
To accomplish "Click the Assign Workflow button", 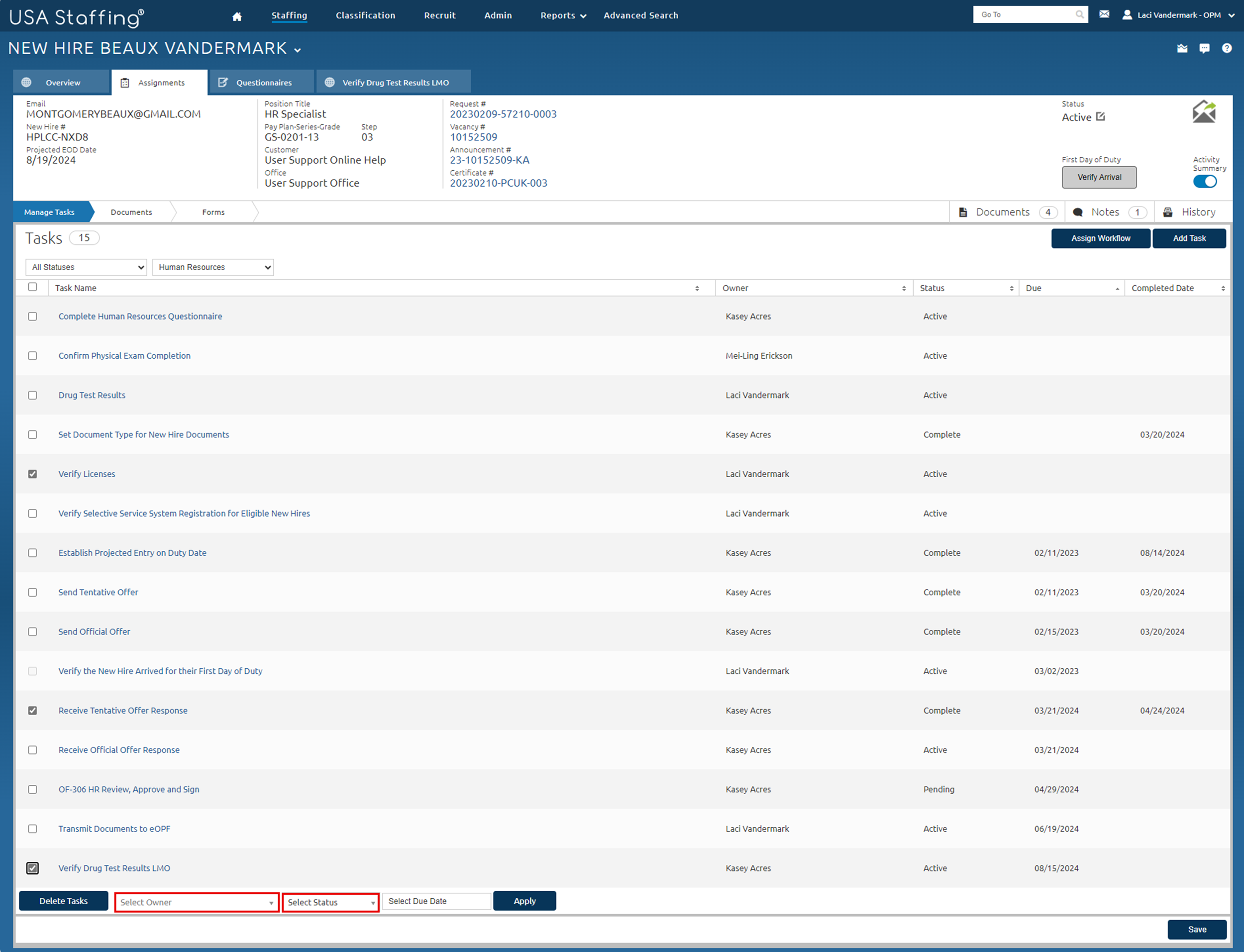I will tap(1100, 238).
